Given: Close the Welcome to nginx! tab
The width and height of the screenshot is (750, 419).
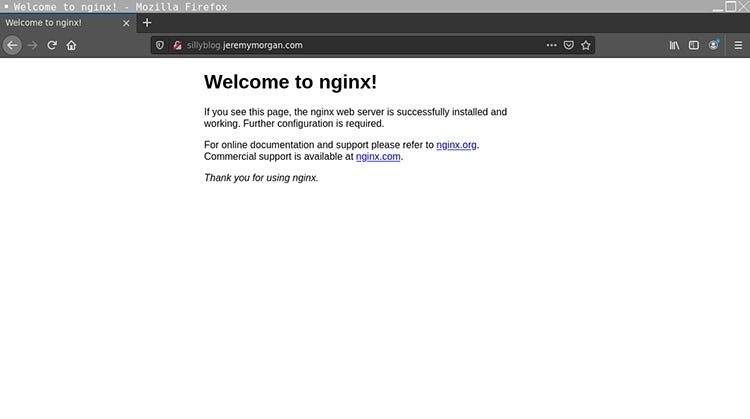Looking at the screenshot, I should click(x=126, y=23).
